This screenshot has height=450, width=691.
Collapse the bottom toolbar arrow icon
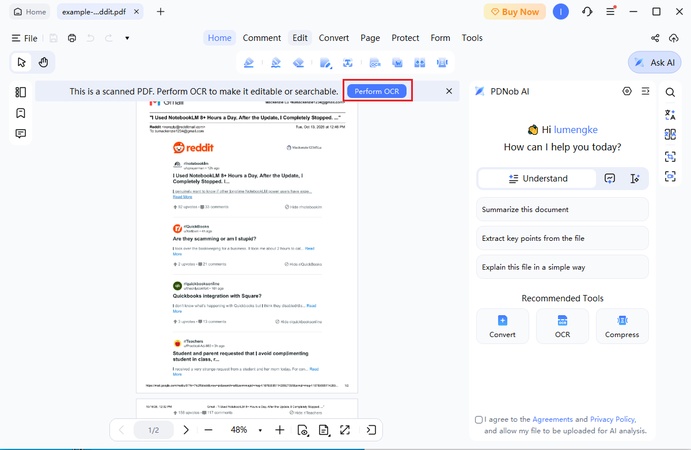coord(371,430)
